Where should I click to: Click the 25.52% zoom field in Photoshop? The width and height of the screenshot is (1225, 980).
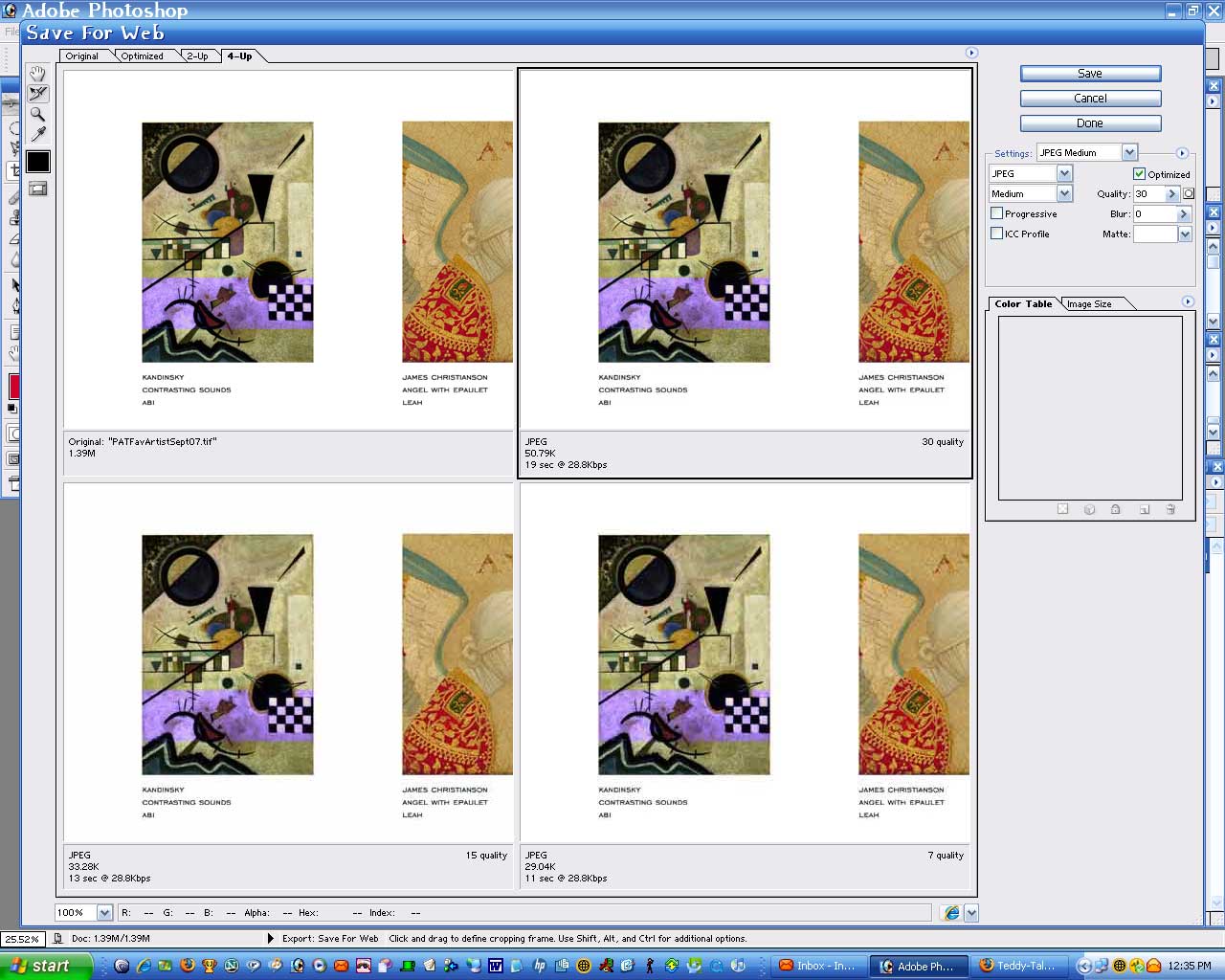click(22, 939)
